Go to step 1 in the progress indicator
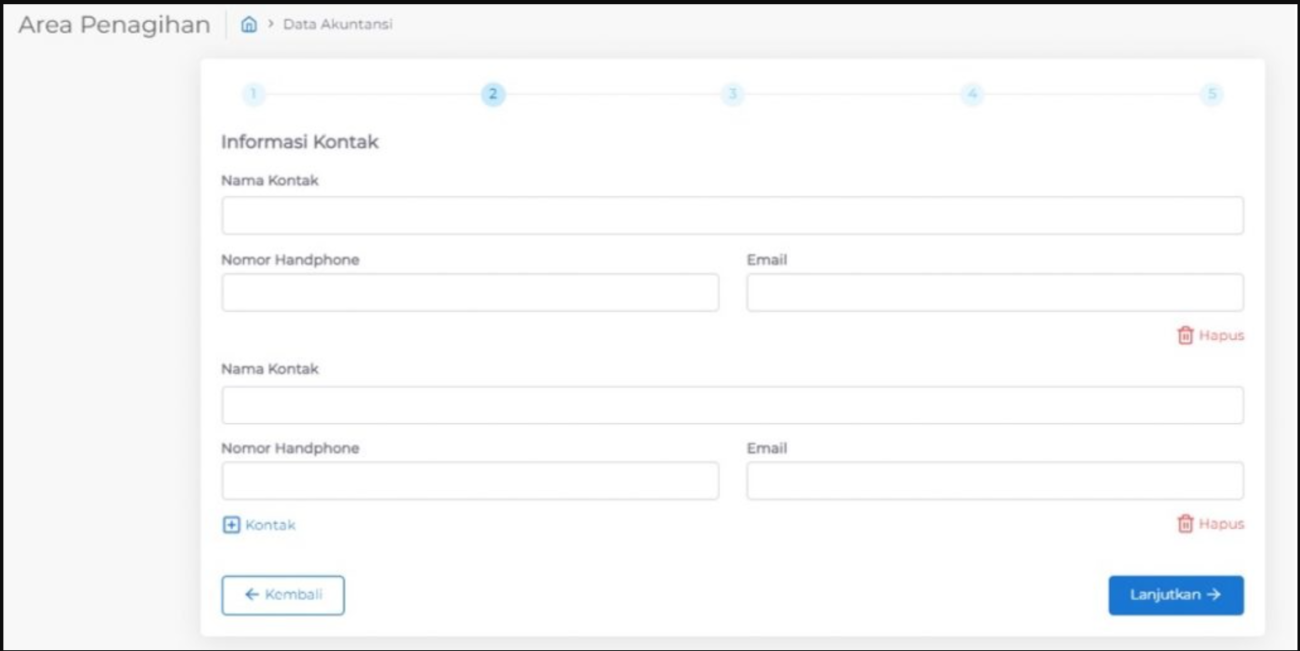This screenshot has width=1300, height=651. pos(253,94)
